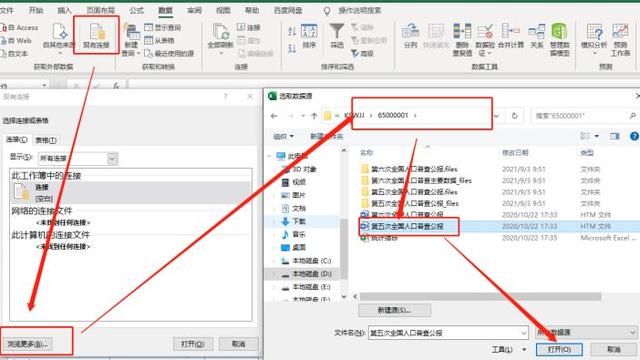Select the 表格(T) tab in Existing Connections dialog
This screenshot has width=640, height=360.
tap(46, 140)
